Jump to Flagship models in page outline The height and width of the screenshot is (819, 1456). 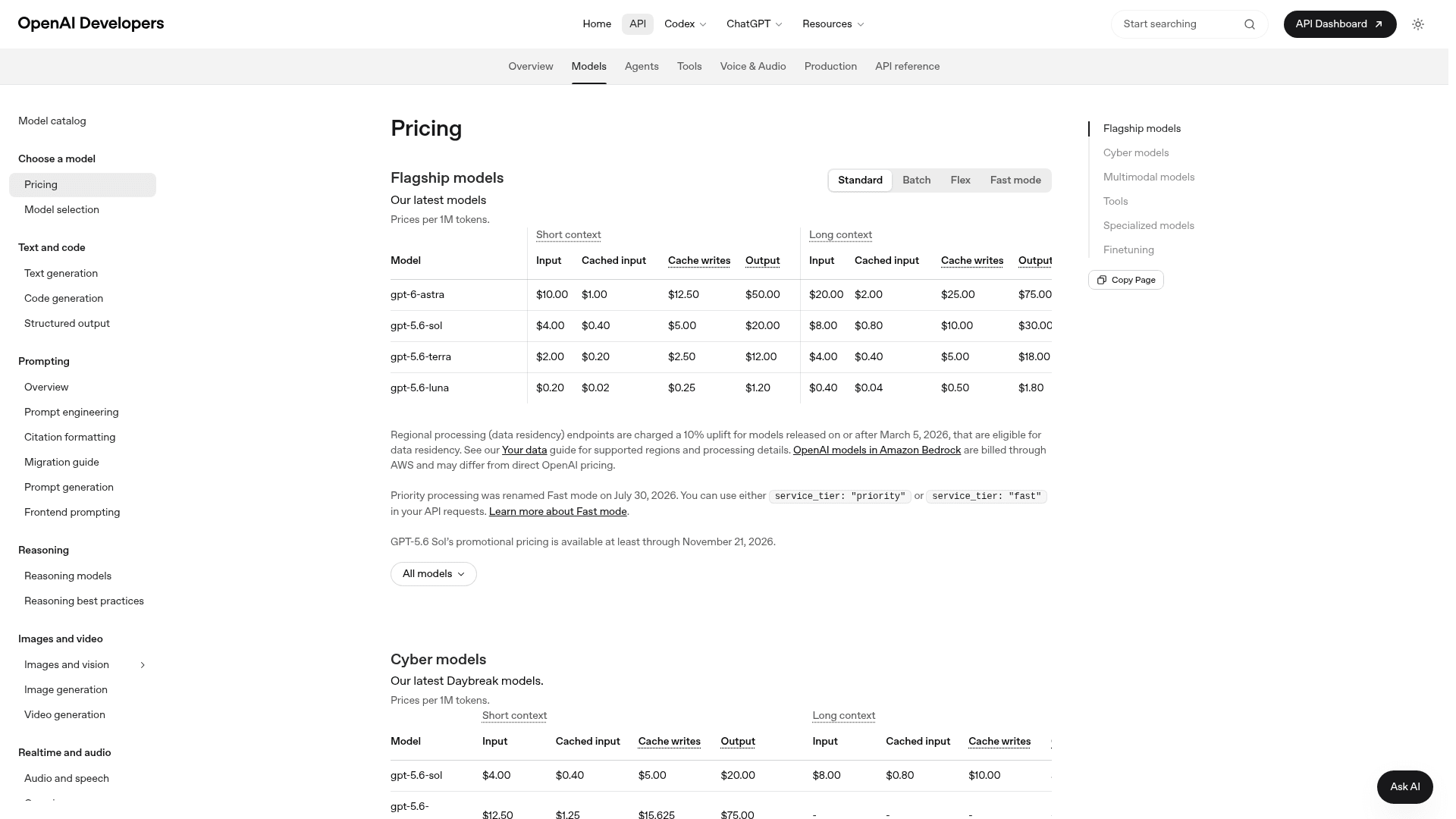[x=1142, y=129]
